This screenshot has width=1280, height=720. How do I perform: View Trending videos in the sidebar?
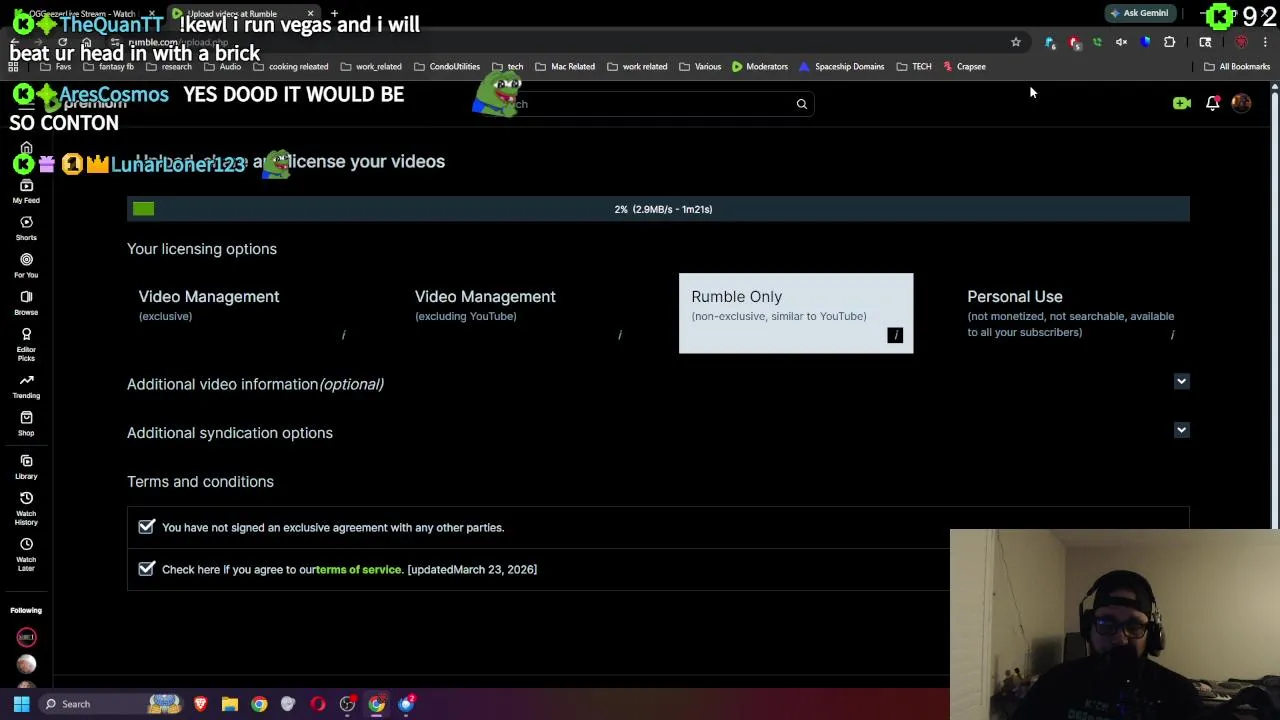coord(26,386)
